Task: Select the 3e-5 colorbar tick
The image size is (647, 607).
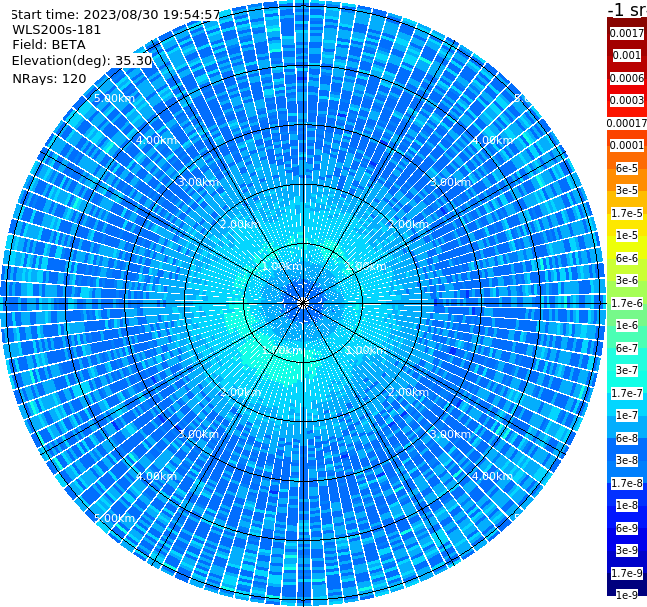Action: 627,190
